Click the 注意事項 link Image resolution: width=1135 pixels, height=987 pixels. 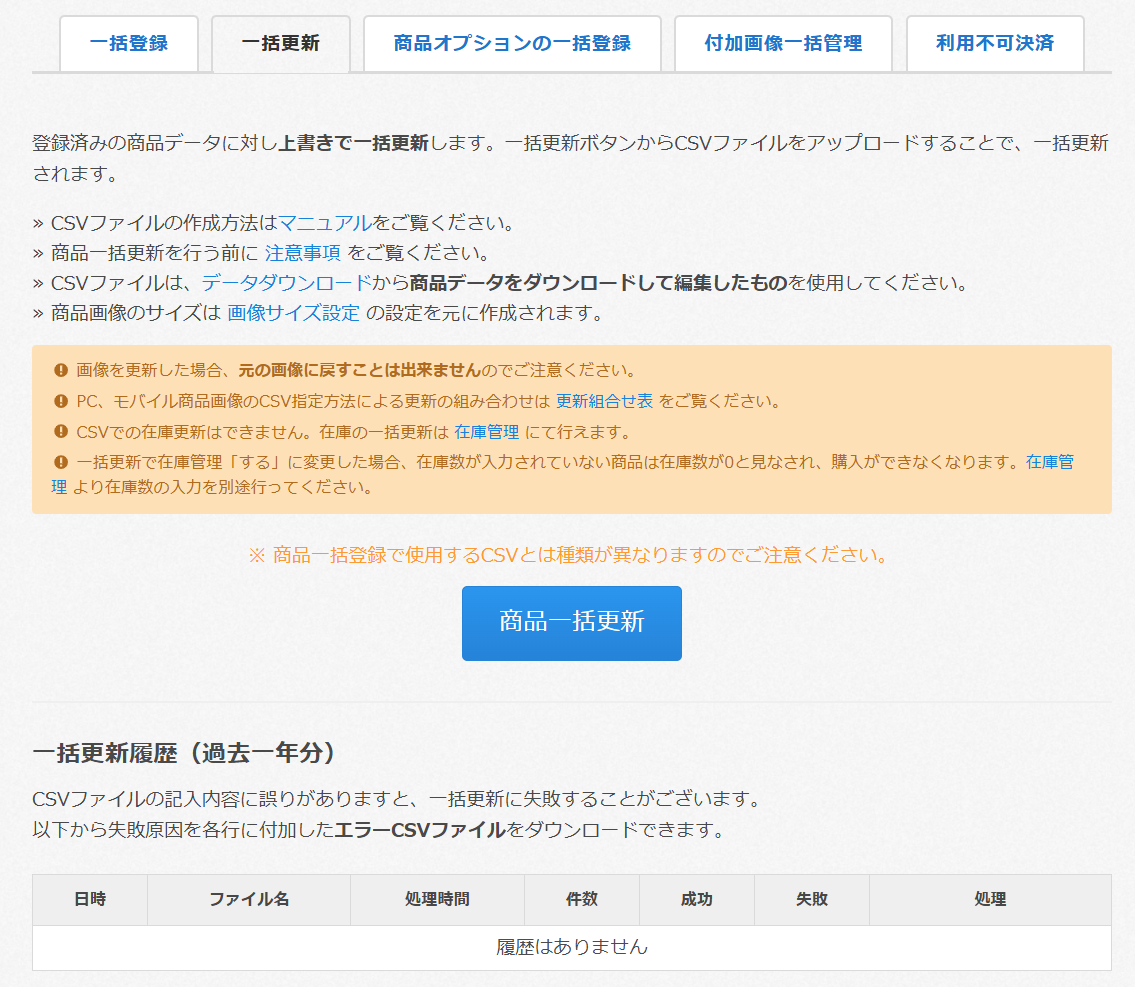click(303, 253)
